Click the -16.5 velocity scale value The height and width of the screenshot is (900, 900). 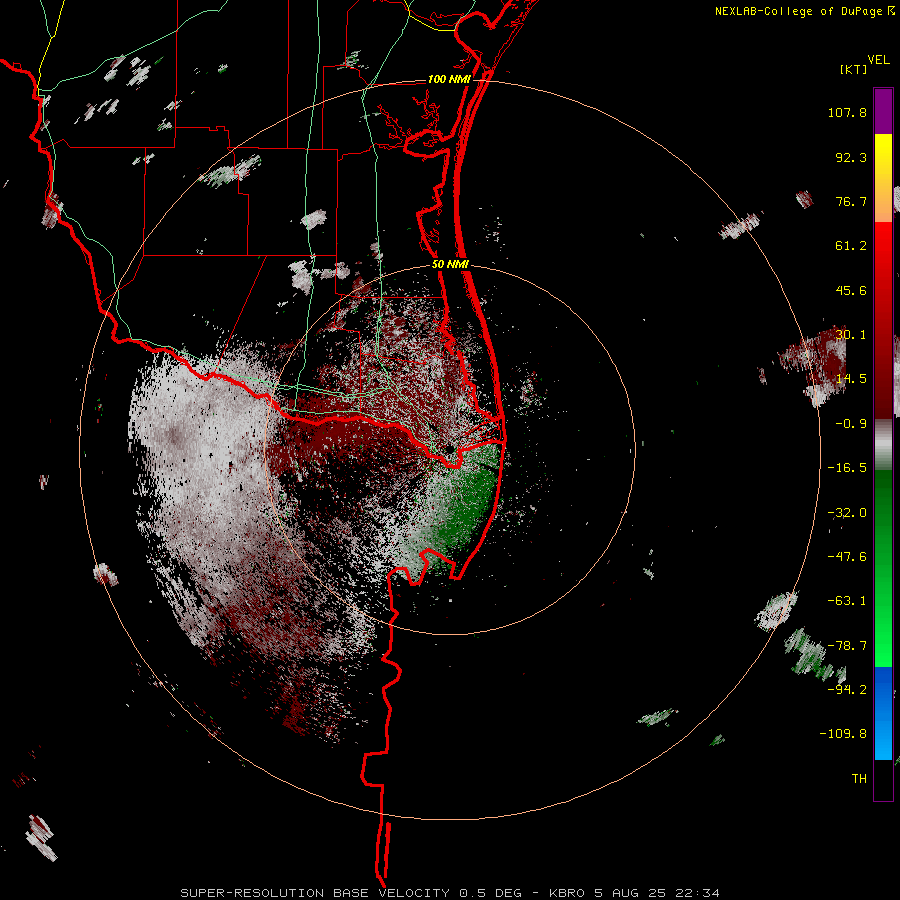[x=847, y=468]
